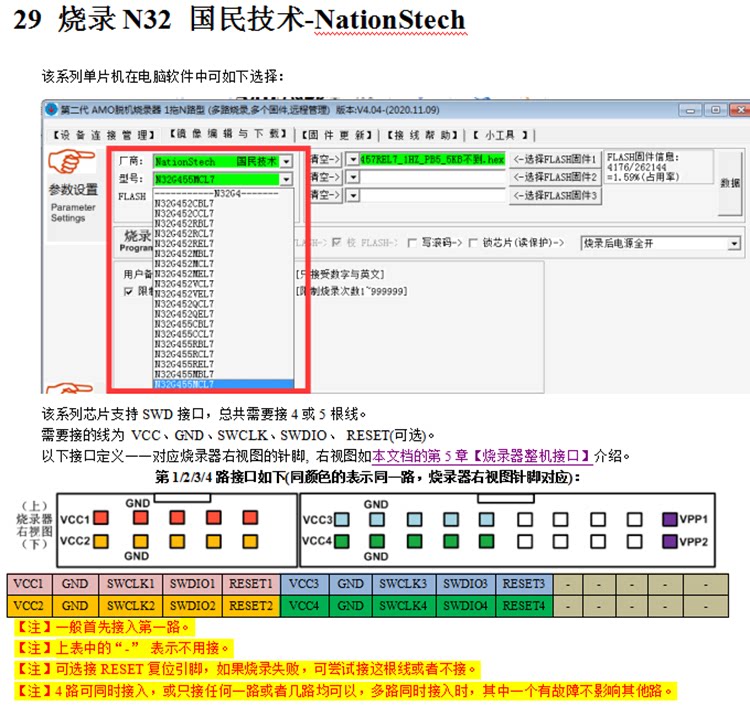The image size is (750, 706).
Task: Open the 【镜像编辑与下载】 menu
Action: coord(229,134)
